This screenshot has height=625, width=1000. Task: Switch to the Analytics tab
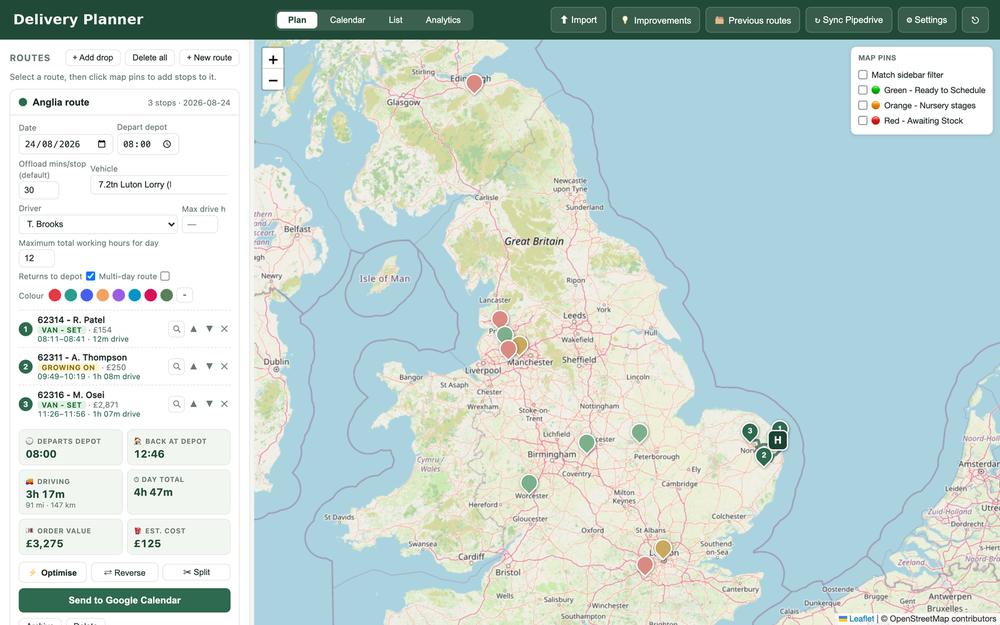443,20
